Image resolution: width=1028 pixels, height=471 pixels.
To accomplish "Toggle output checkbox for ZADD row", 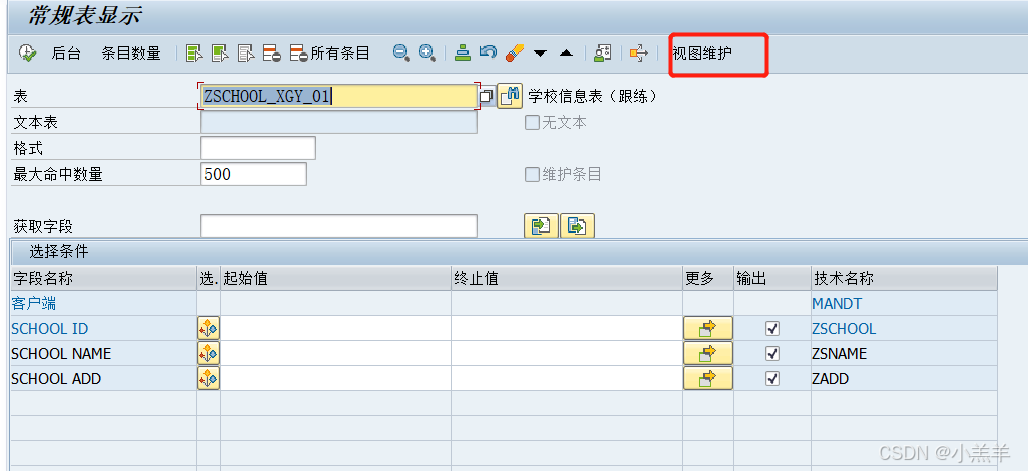I will pyautogui.click(x=773, y=379).
